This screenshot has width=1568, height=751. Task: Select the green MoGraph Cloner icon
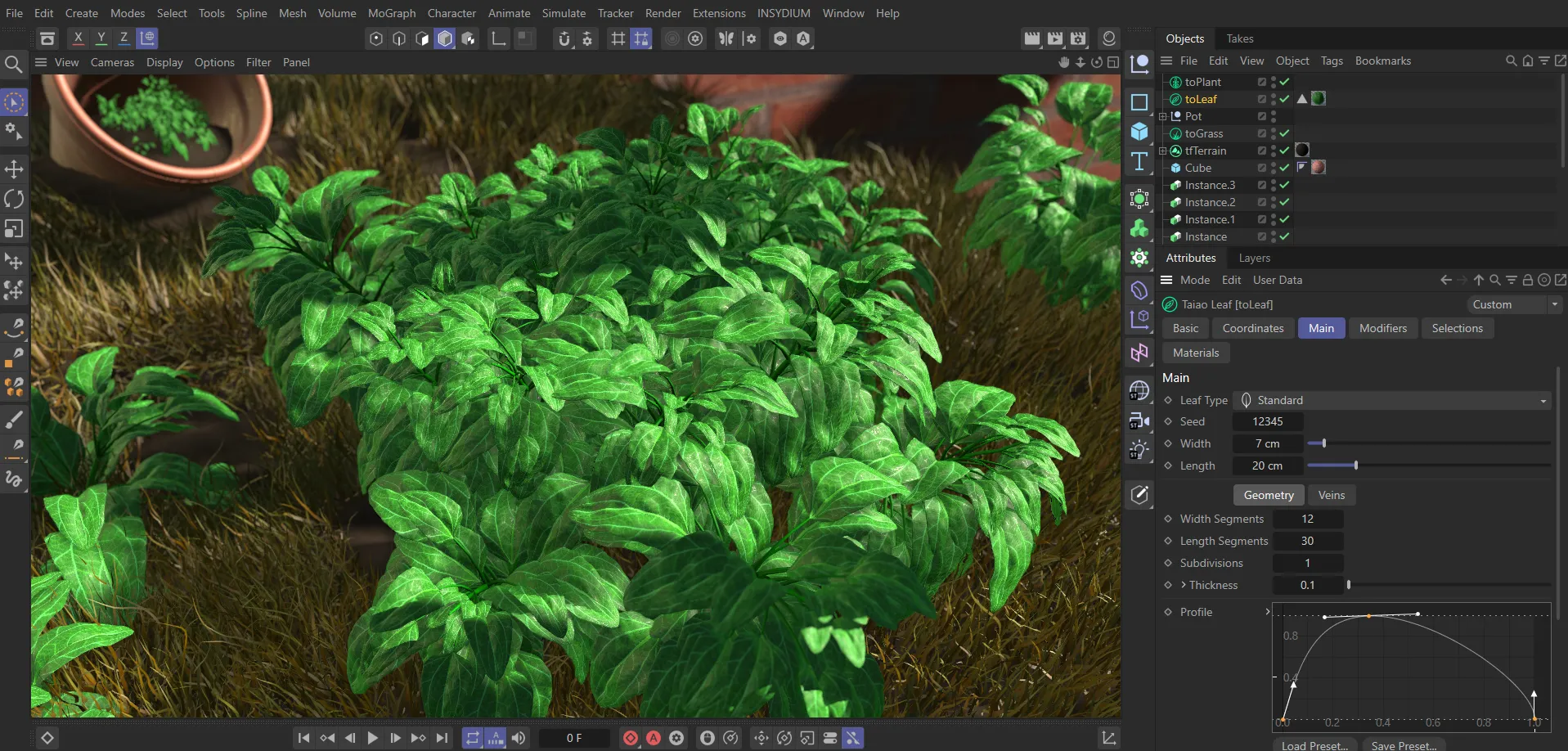point(1139,198)
